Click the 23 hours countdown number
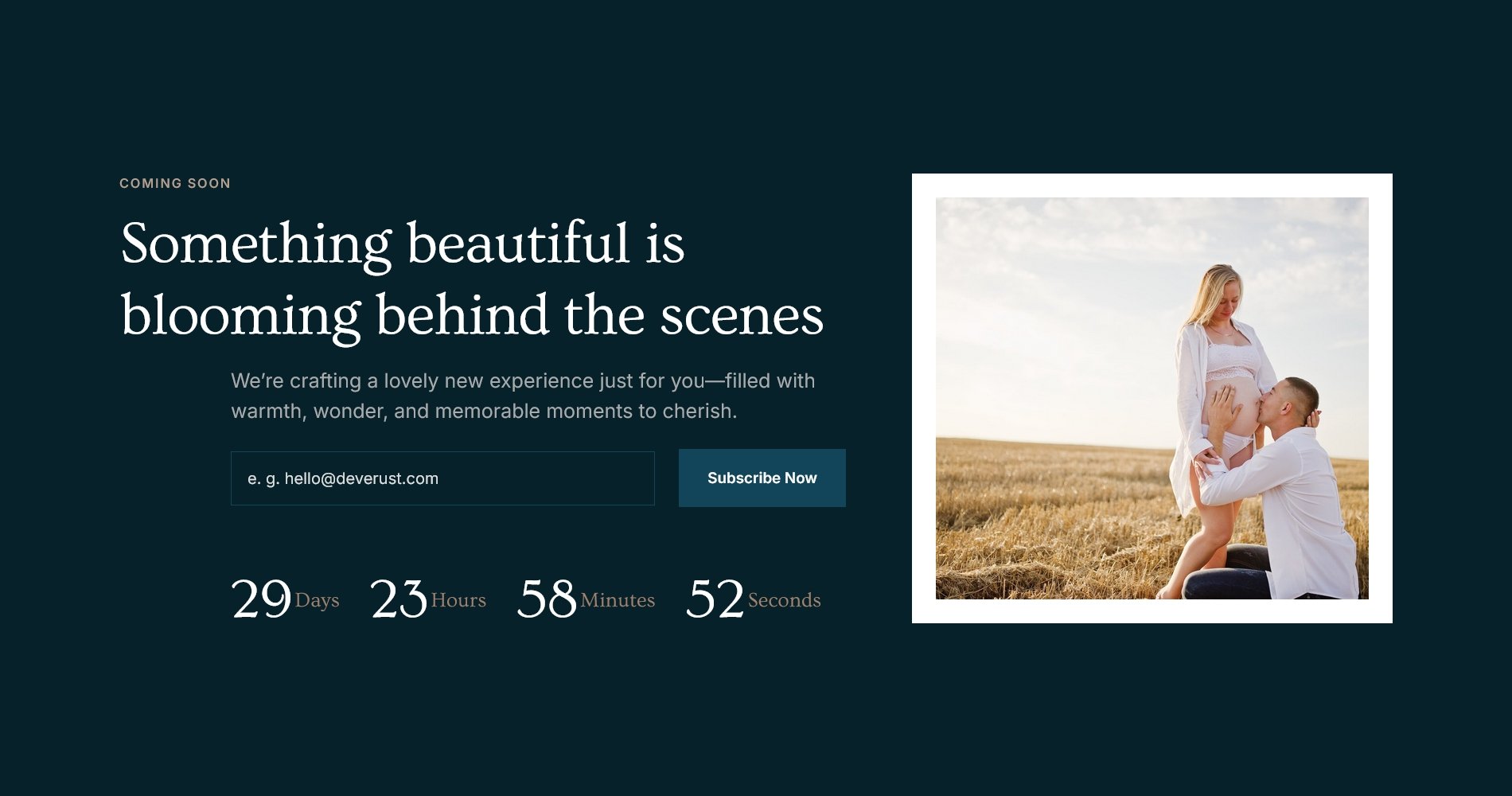1512x796 pixels. click(399, 599)
